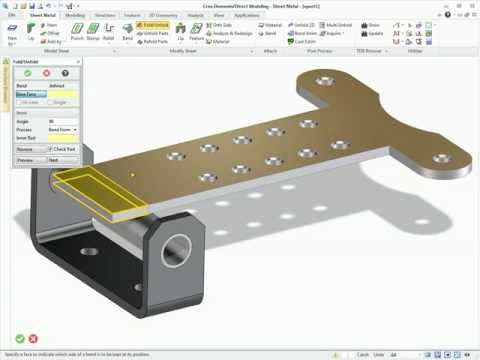Click the green checkmark at bottom-left of viewport
Image resolution: width=480 pixels, height=360 pixels.
(20, 339)
